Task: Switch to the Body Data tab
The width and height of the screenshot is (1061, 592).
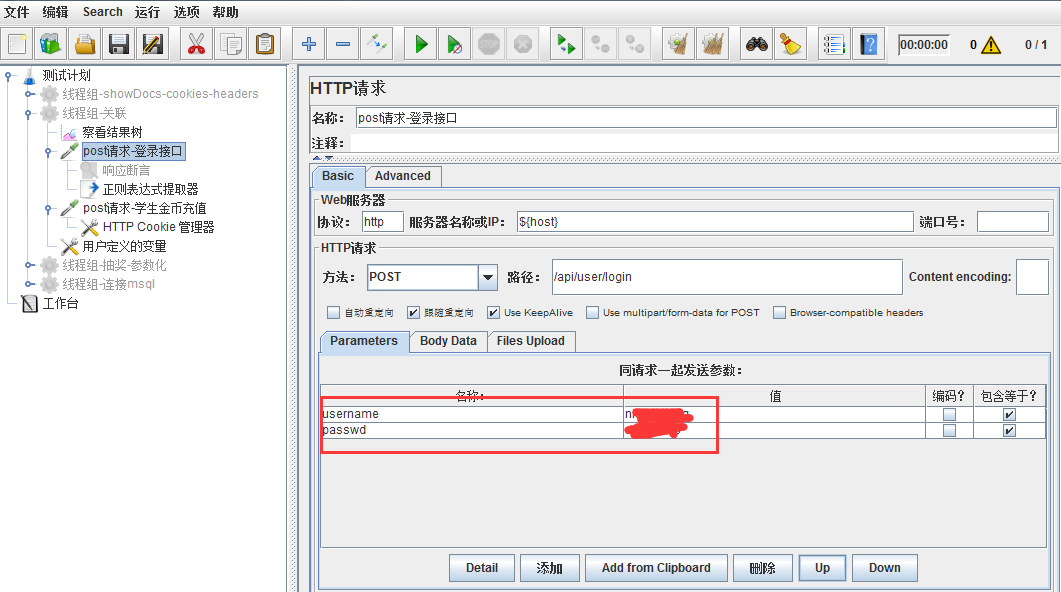Action: (448, 341)
